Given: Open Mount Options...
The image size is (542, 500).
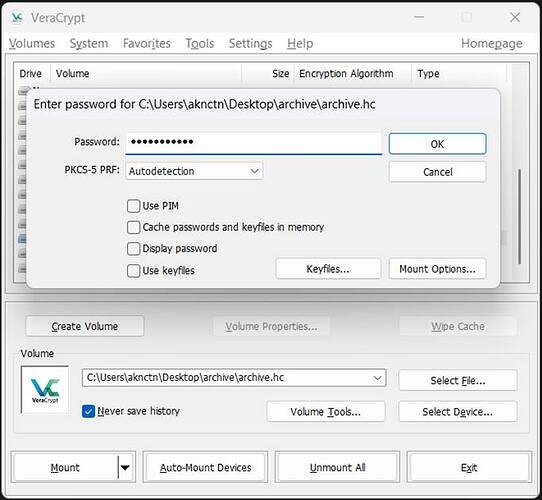Looking at the screenshot, I should pyautogui.click(x=437, y=269).
